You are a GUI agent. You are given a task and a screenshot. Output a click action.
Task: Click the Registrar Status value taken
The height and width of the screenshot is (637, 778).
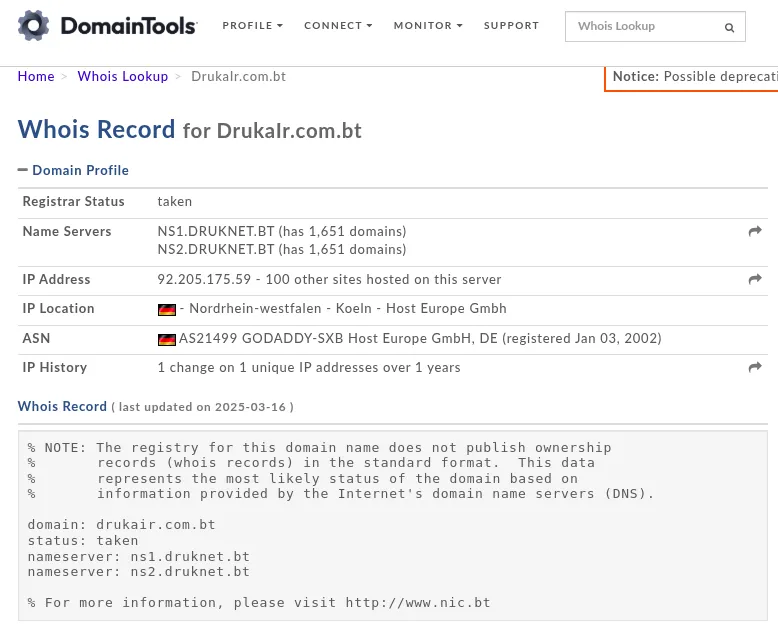[175, 201]
